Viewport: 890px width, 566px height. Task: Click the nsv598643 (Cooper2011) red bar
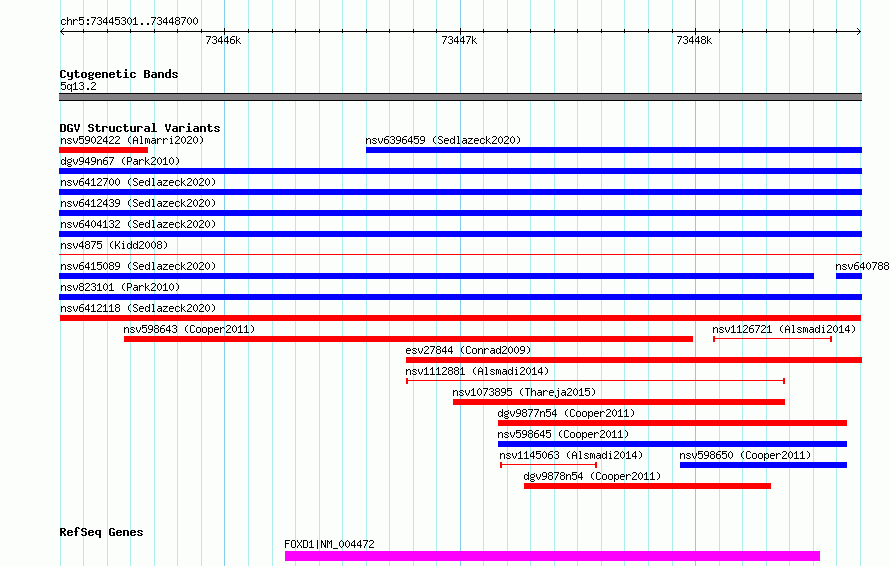point(408,339)
